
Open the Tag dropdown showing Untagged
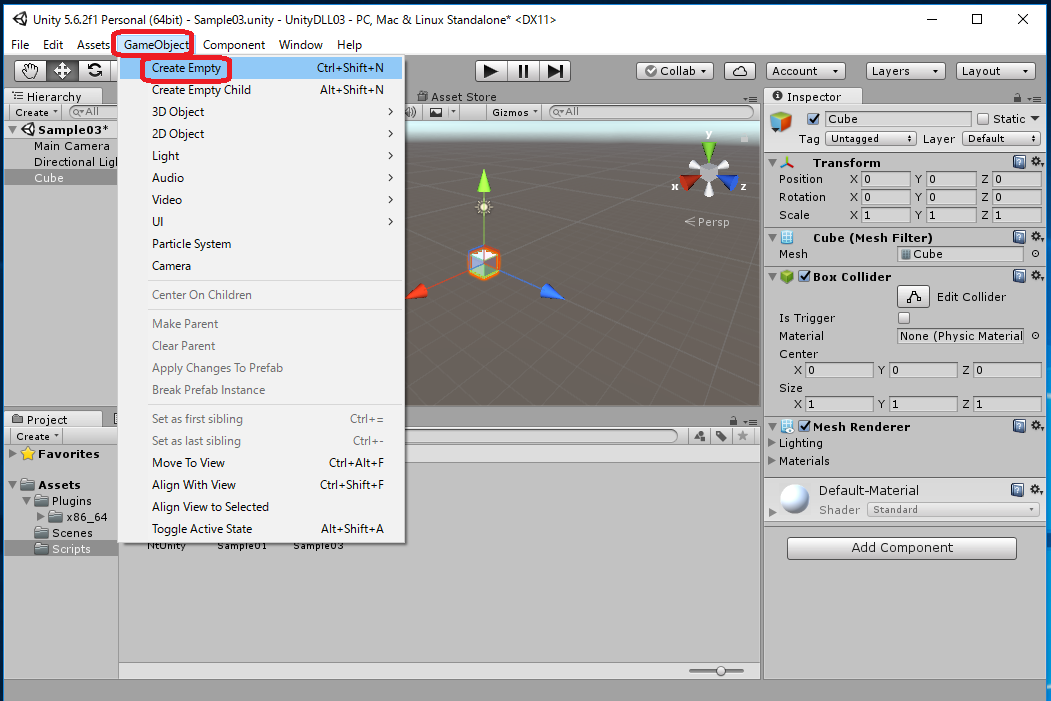click(870, 139)
